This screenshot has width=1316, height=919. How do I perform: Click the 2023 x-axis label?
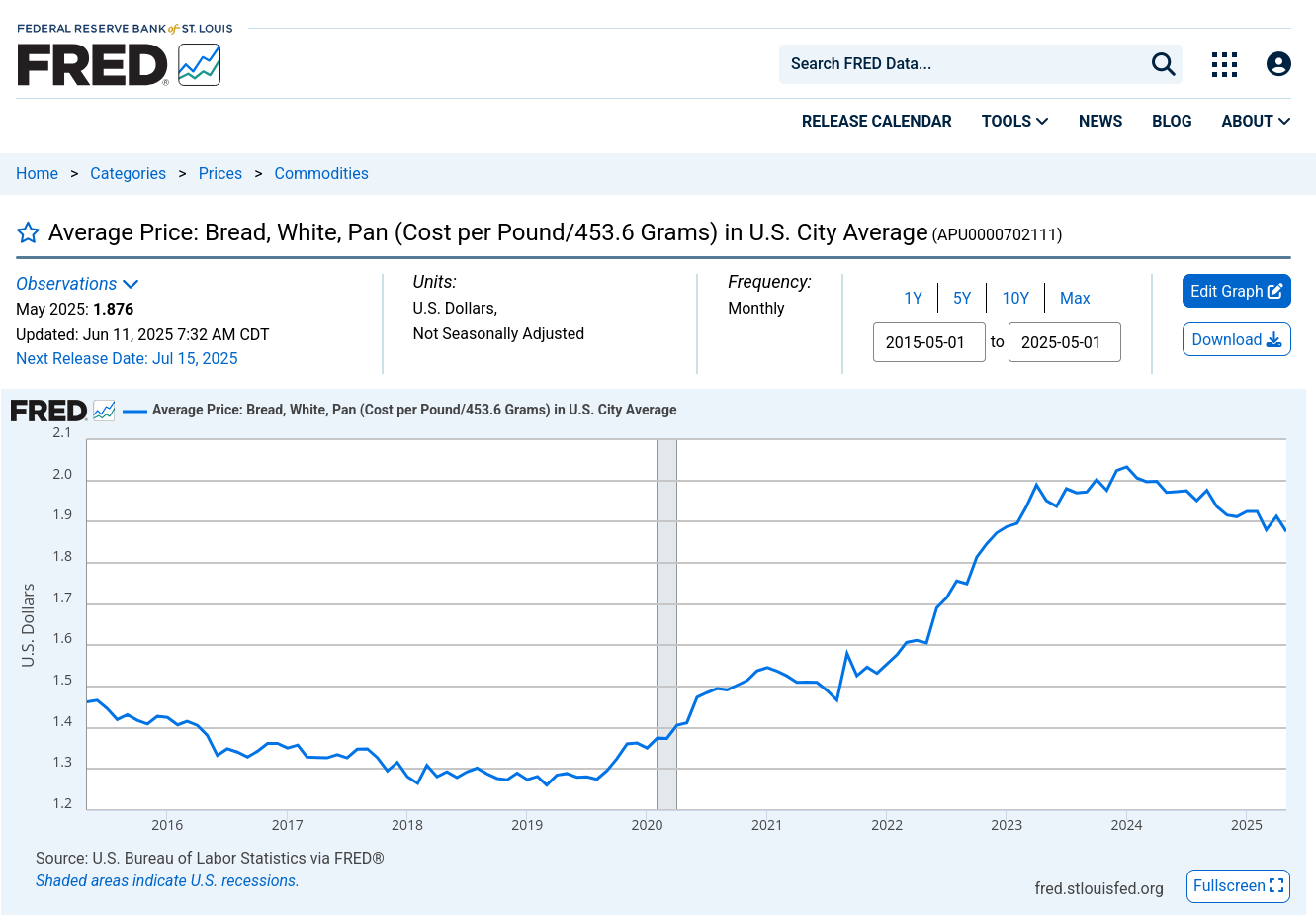coord(1007,825)
